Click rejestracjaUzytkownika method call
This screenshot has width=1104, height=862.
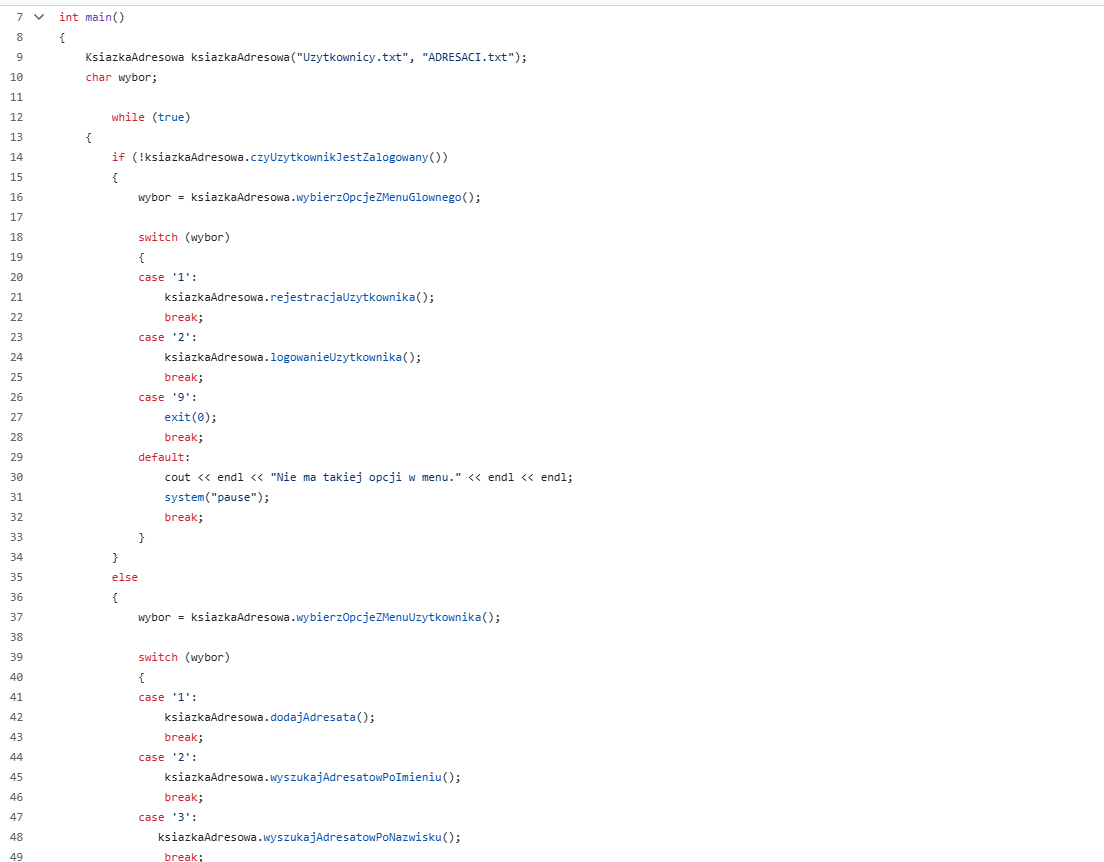pos(343,297)
